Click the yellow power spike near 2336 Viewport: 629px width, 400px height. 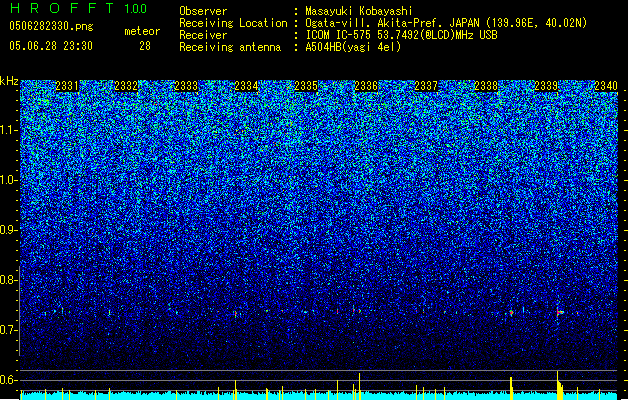click(359, 386)
